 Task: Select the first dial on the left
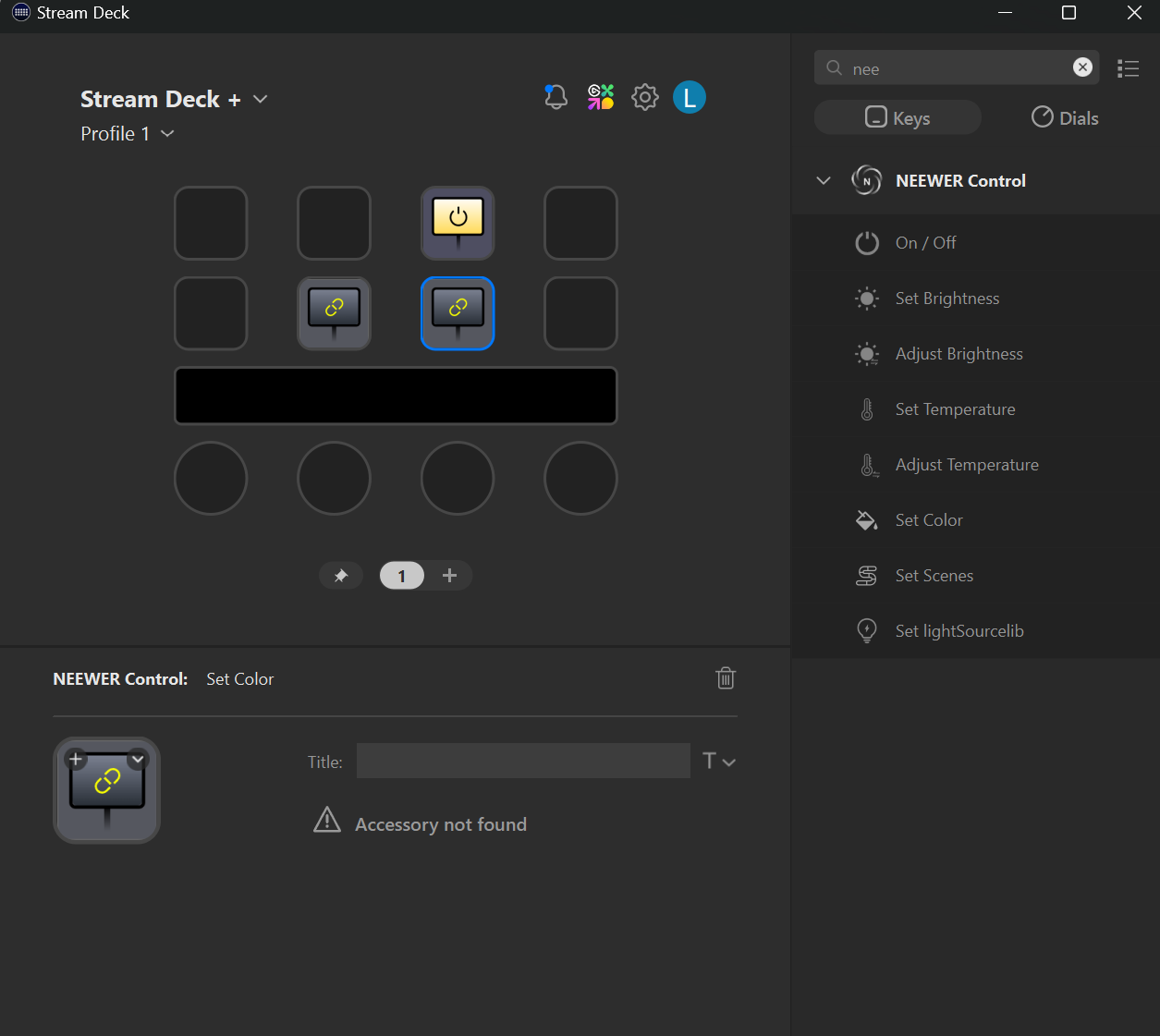[x=211, y=478]
